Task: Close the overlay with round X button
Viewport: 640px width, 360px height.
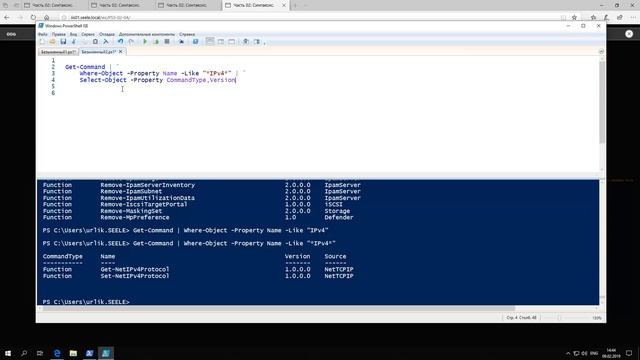Action: pyautogui.click(x=629, y=34)
